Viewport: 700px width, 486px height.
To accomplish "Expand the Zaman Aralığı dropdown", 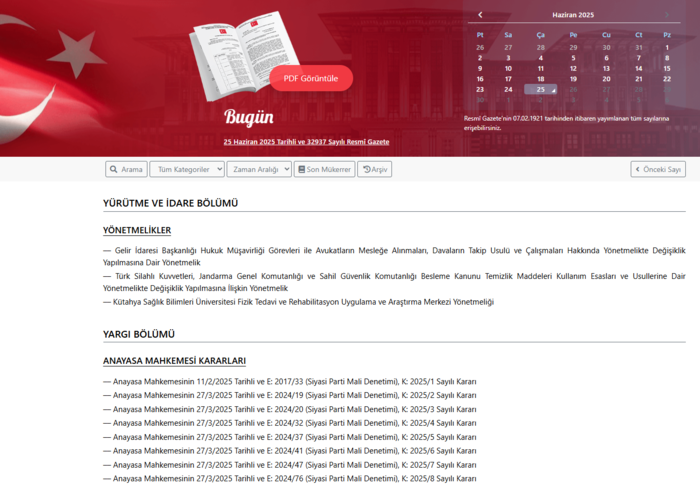I will [259, 169].
